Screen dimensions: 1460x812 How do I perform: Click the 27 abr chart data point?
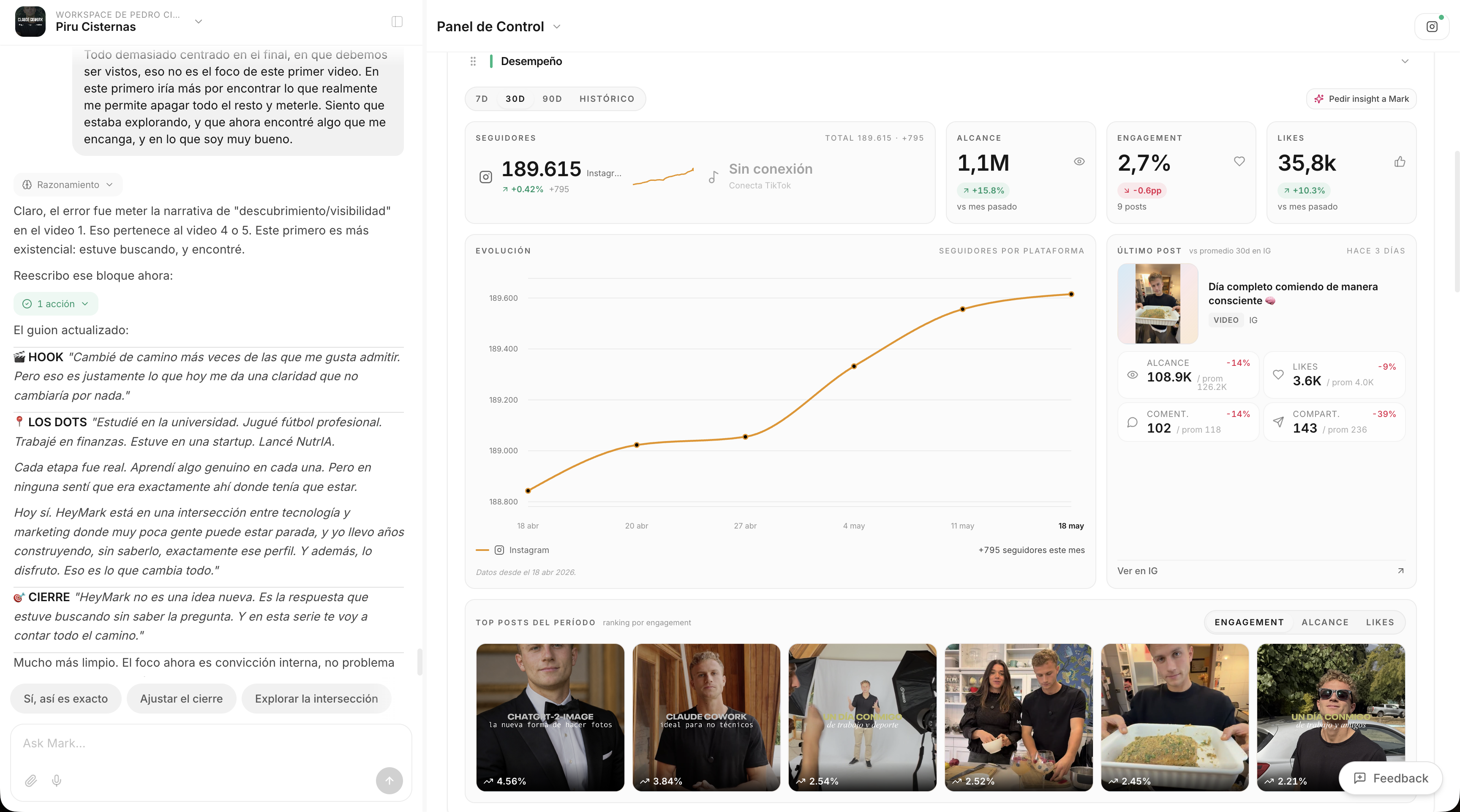click(x=745, y=437)
